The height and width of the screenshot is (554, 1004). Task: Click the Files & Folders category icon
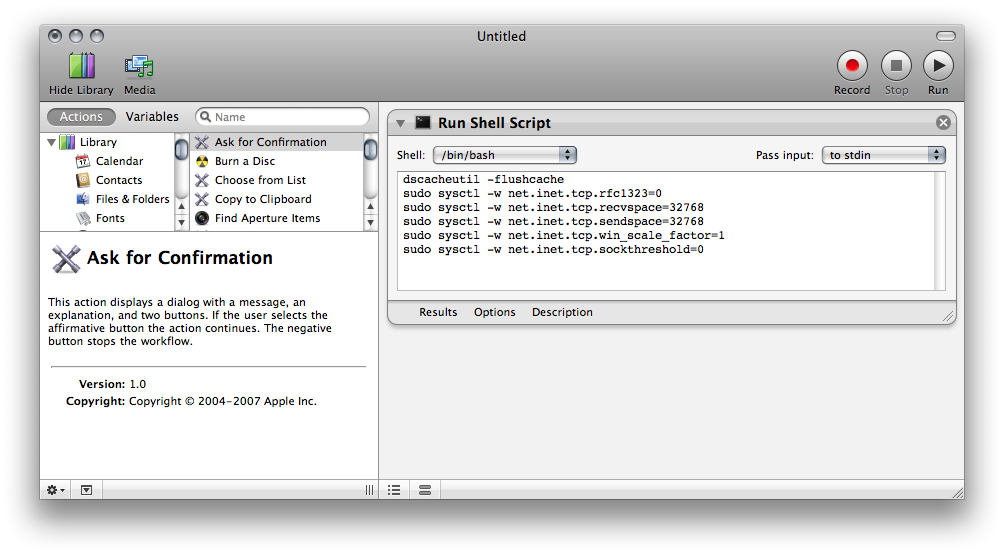click(x=83, y=199)
